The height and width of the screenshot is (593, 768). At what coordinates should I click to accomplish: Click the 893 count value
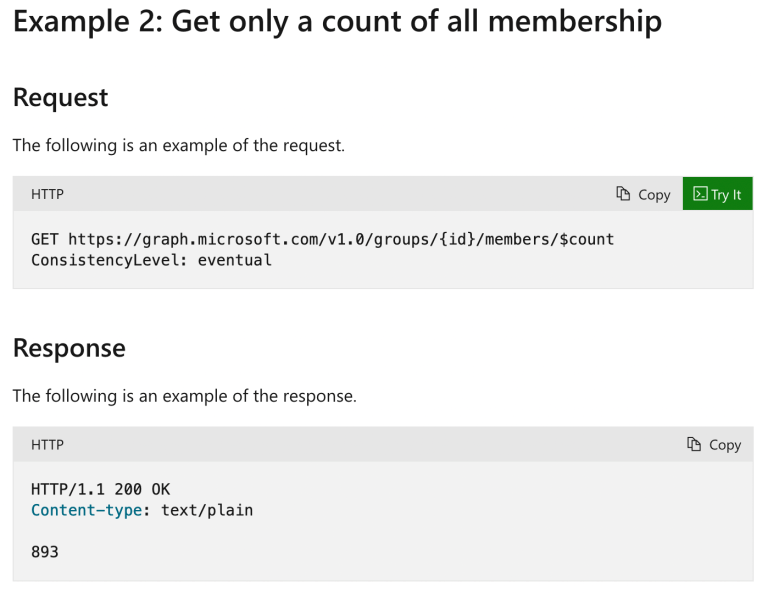[45, 552]
